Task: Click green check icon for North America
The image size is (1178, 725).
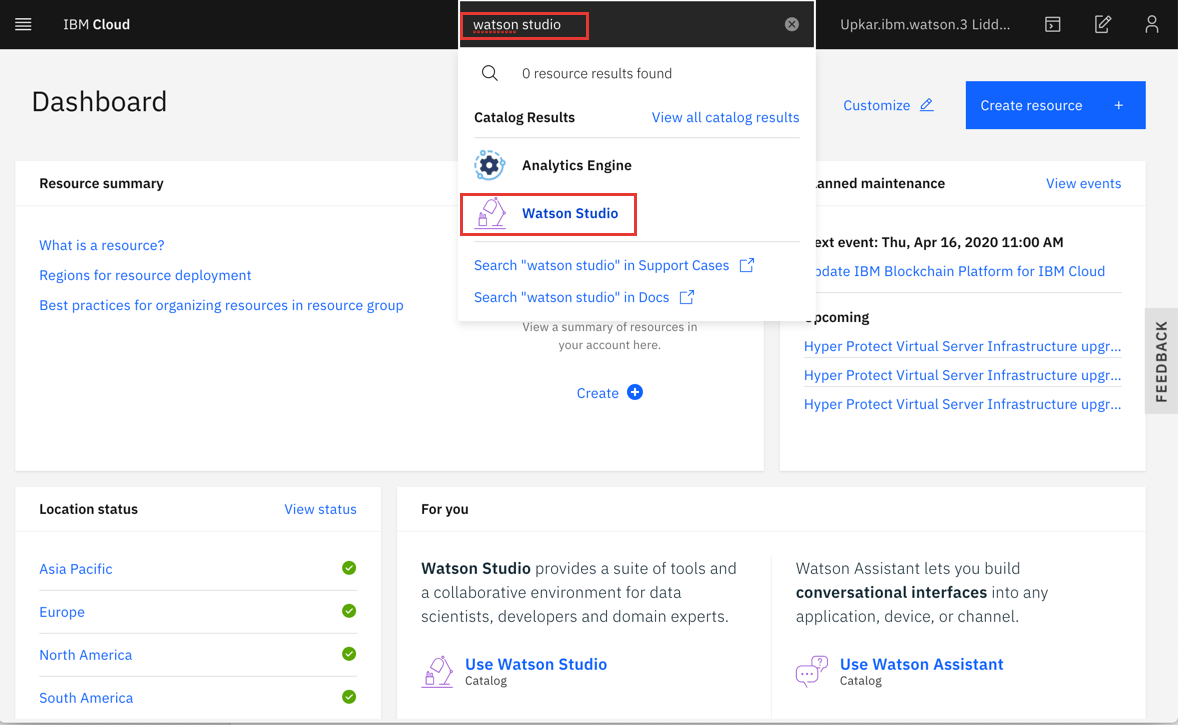Action: click(349, 654)
